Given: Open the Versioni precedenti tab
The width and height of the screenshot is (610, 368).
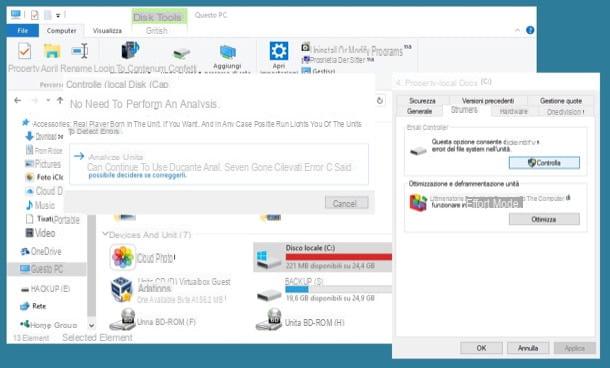Looking at the screenshot, I should pos(488,101).
